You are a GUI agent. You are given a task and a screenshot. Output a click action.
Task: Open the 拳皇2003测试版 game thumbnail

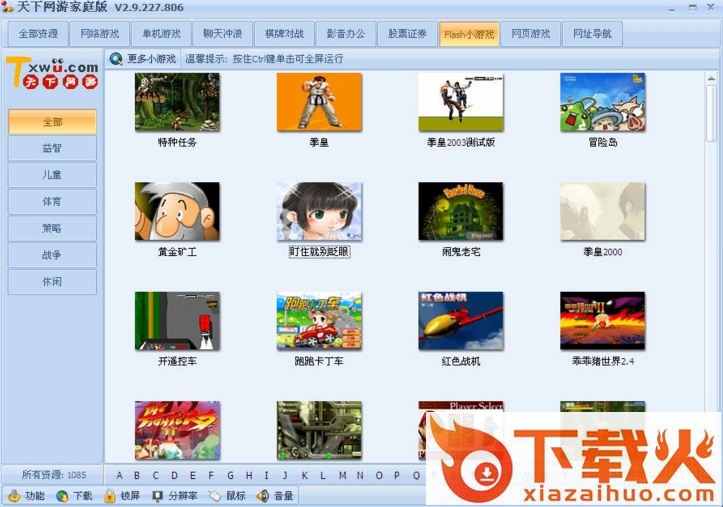461,102
